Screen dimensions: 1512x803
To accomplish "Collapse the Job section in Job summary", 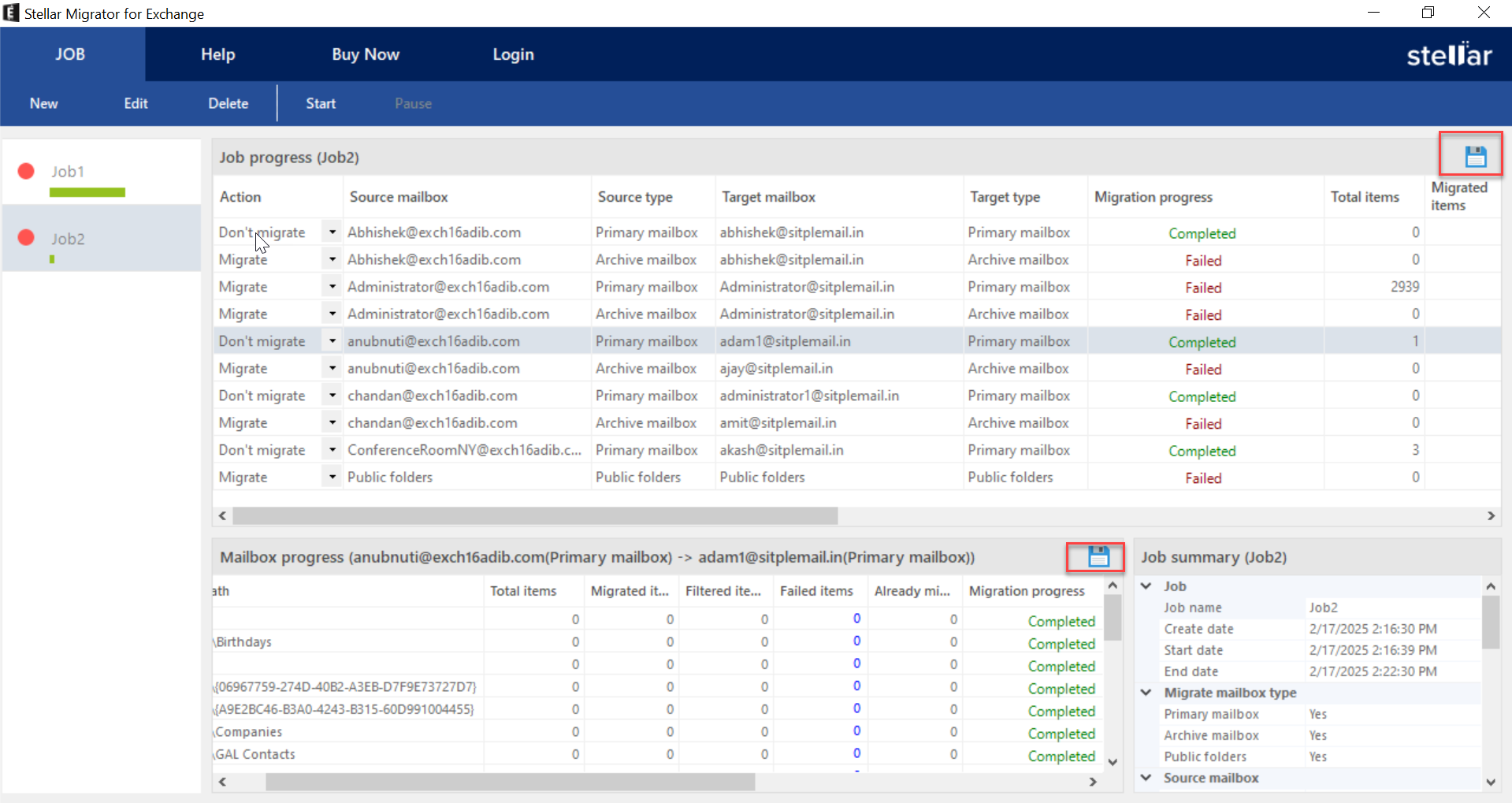I will pos(1146,586).
